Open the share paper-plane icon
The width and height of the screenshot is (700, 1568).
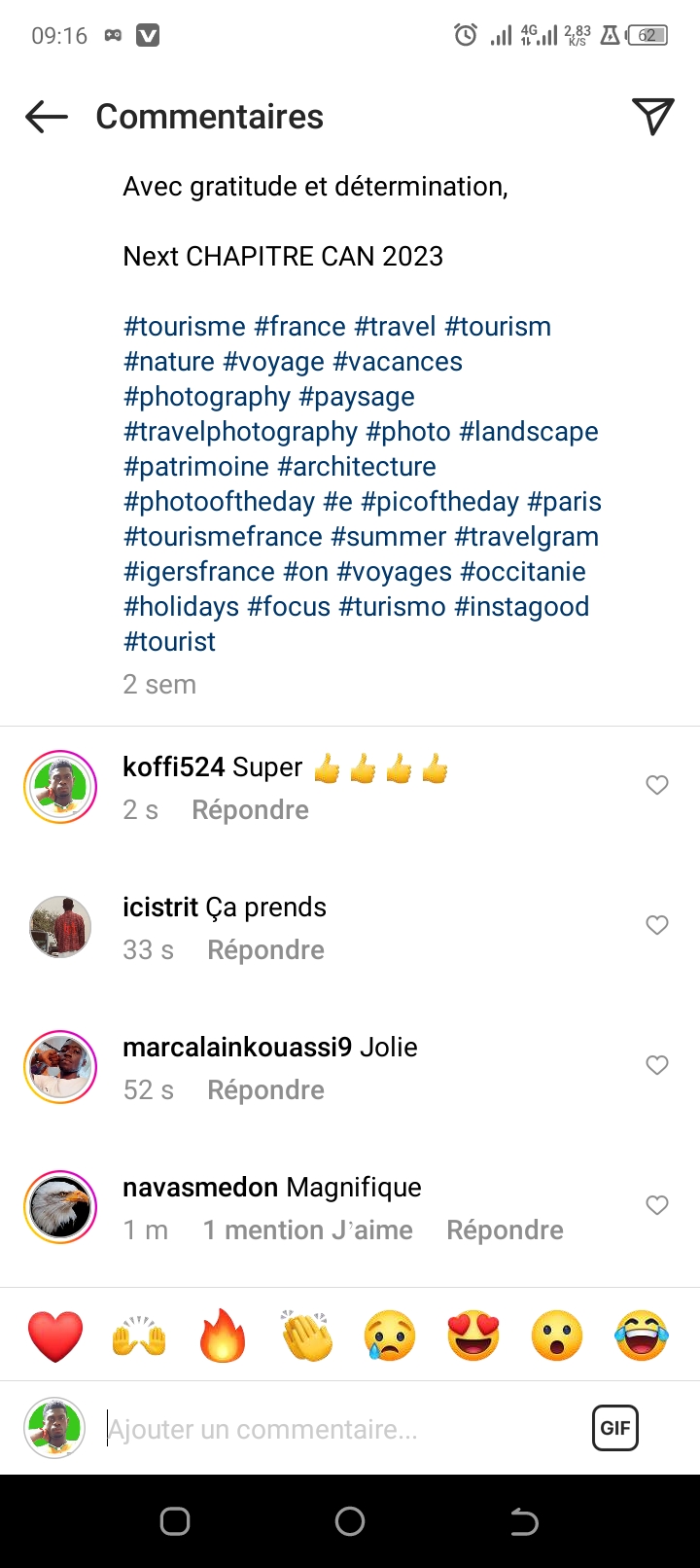[652, 117]
